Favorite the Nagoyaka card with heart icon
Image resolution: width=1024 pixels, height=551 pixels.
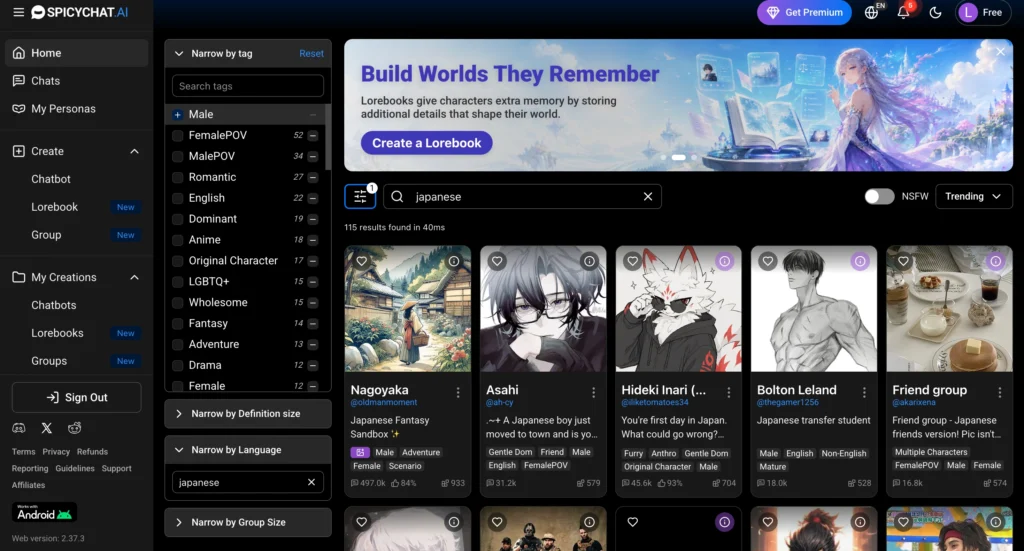(362, 261)
